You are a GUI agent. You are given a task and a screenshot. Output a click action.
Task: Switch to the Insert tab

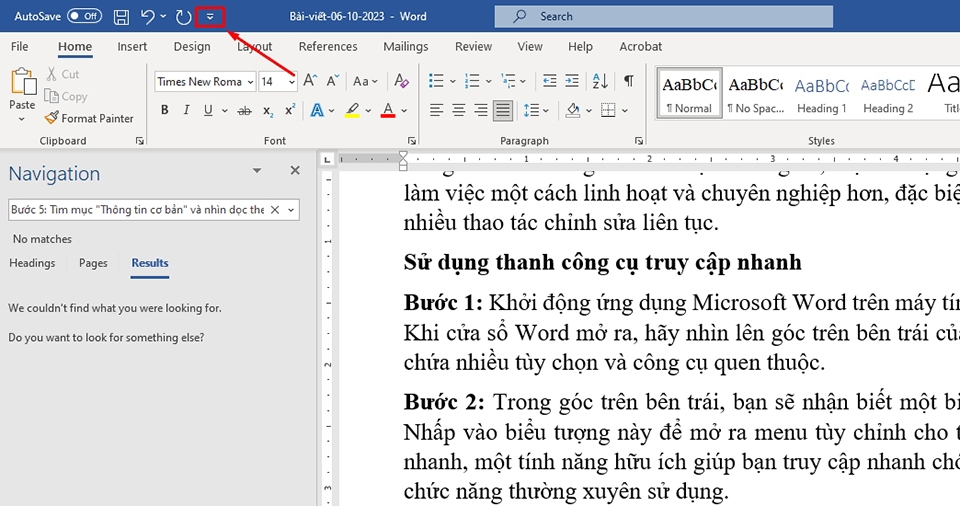coord(132,47)
